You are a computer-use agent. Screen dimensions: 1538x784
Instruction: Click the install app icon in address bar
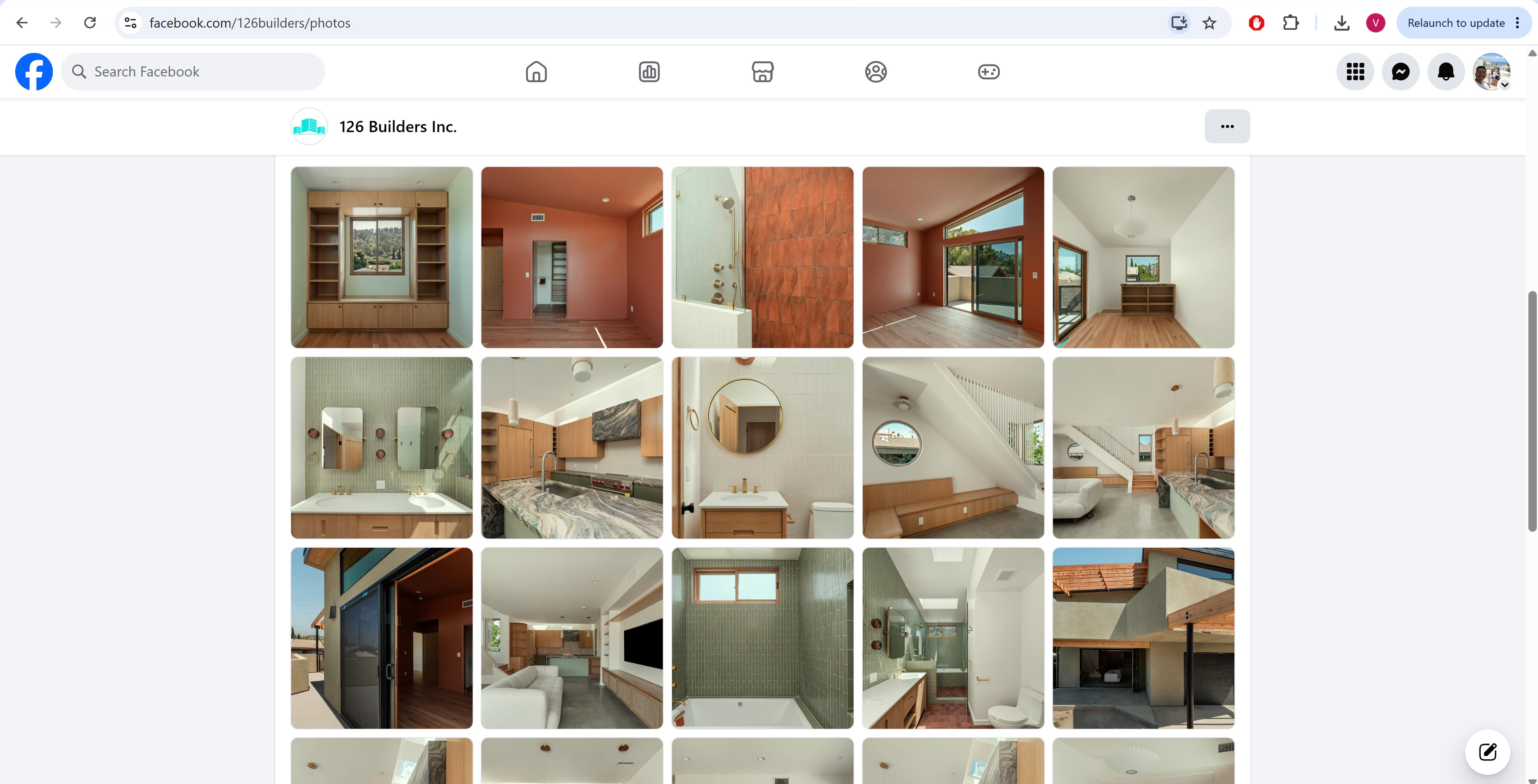pos(1179,23)
